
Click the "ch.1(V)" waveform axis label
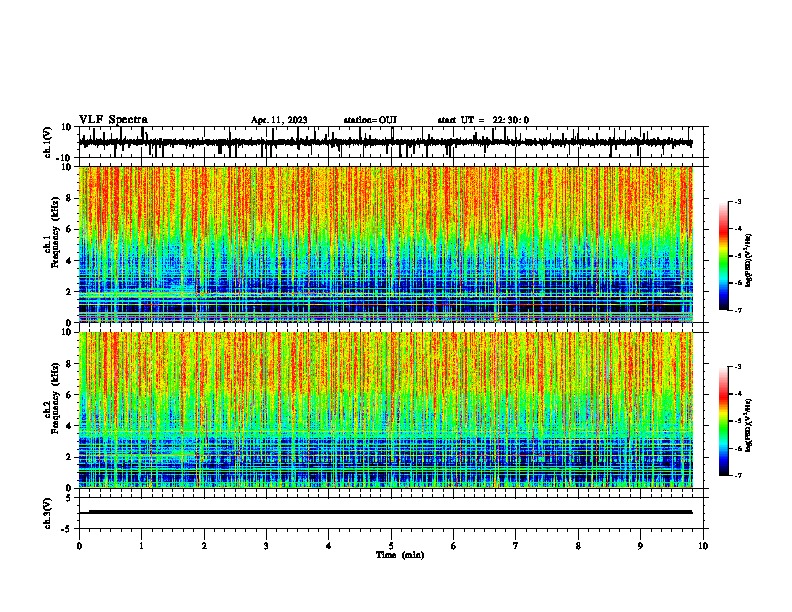pyautogui.click(x=48, y=142)
